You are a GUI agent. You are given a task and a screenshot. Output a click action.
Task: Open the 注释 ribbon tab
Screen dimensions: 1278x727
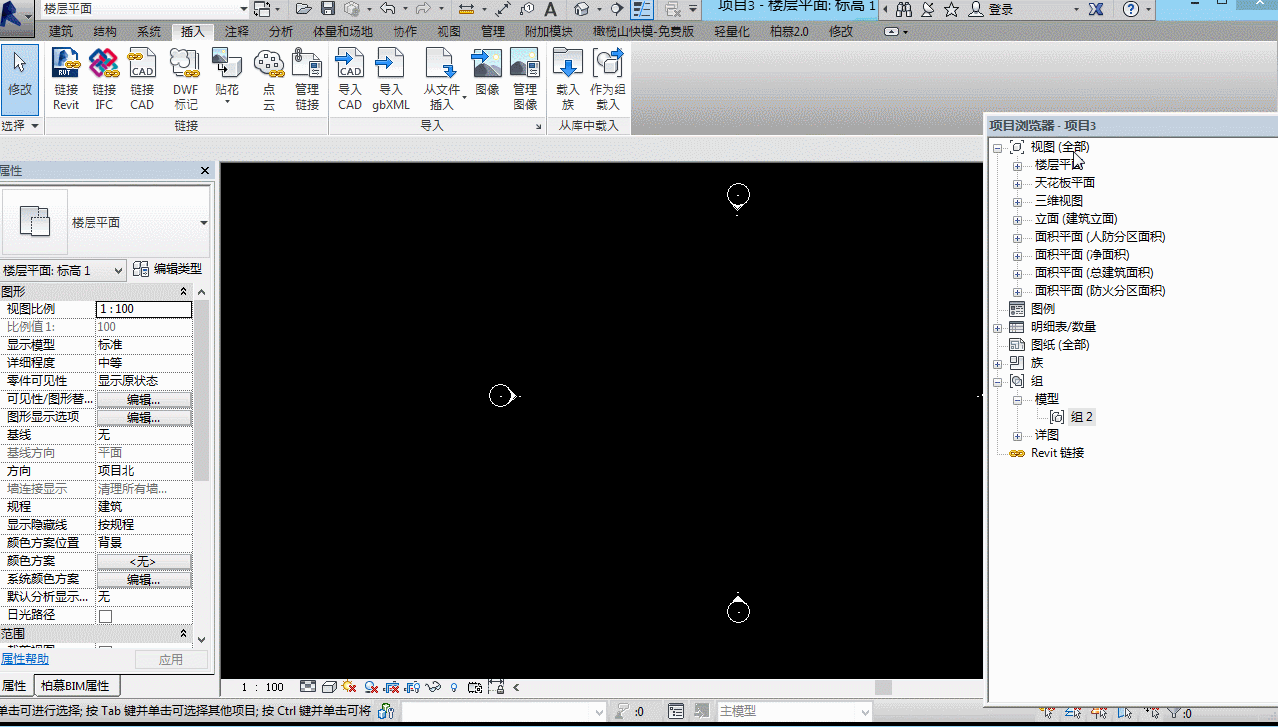click(x=237, y=32)
